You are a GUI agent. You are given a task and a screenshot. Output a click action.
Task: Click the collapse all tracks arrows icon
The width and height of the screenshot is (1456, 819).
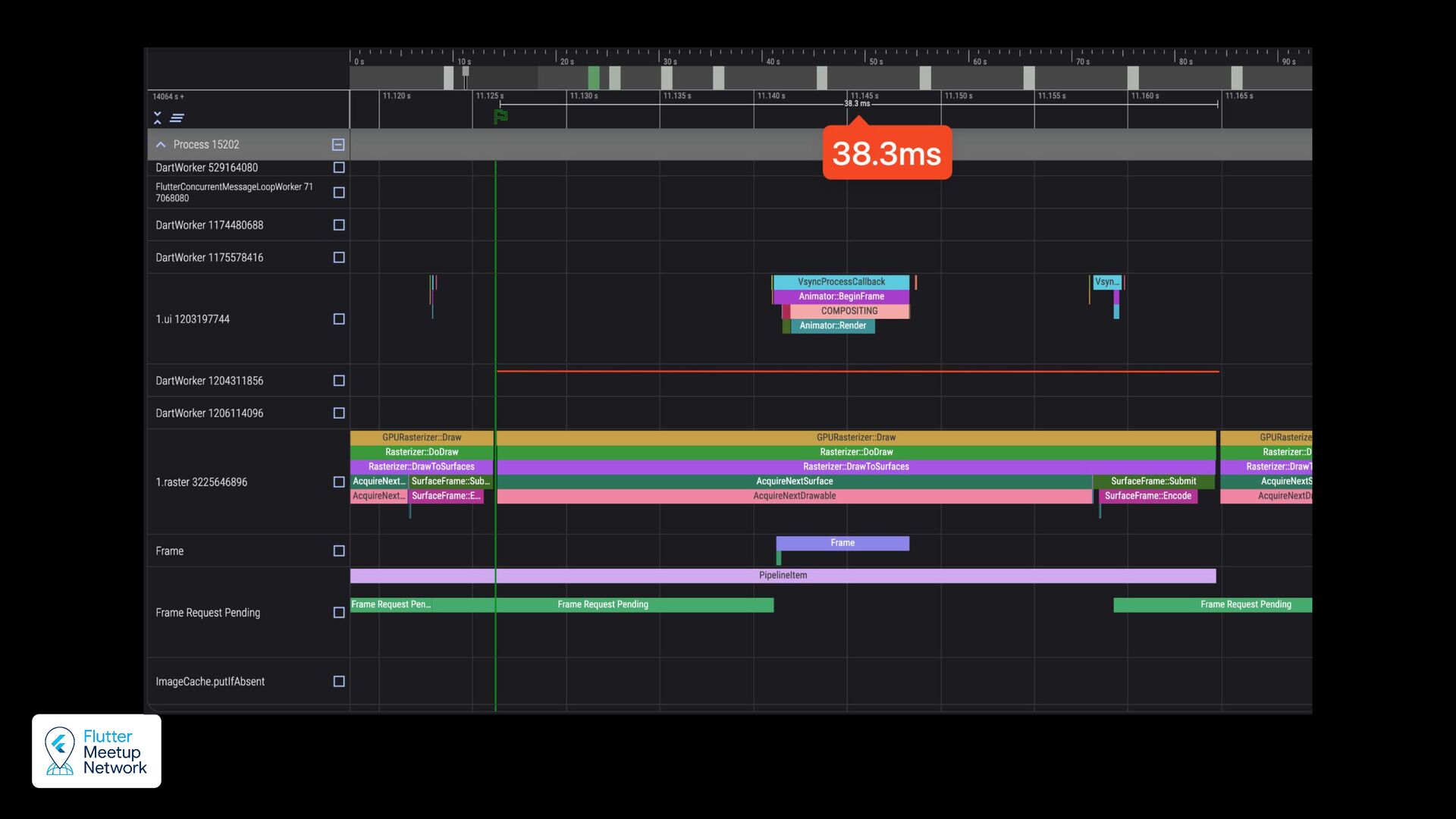pyautogui.click(x=158, y=118)
